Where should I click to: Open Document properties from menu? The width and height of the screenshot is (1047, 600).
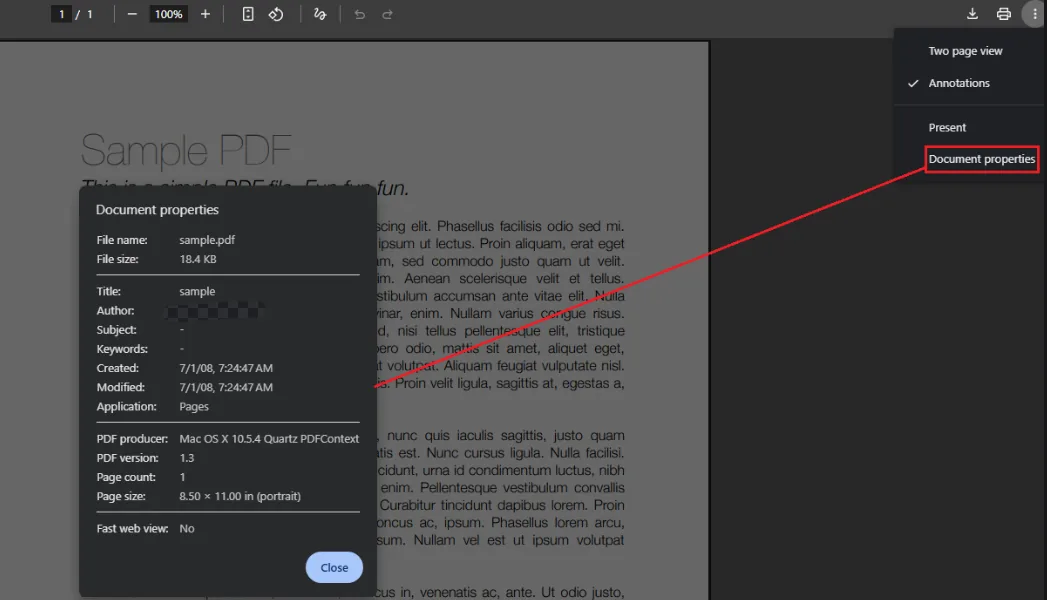click(982, 159)
